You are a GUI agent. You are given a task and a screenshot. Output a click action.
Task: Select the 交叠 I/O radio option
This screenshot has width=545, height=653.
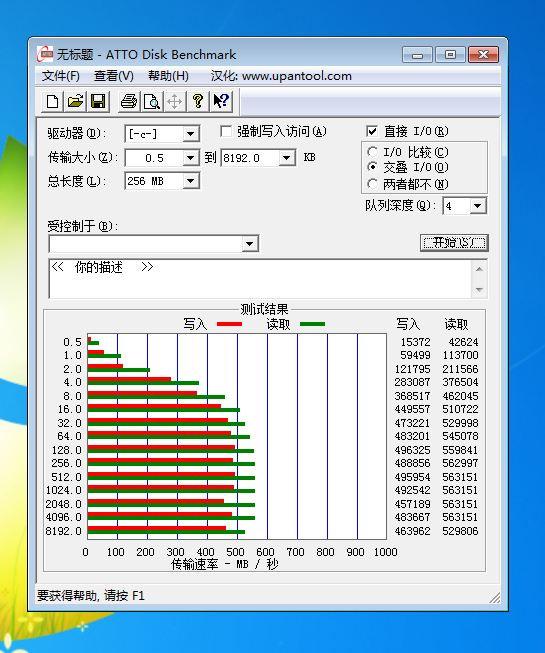pyautogui.click(x=372, y=167)
